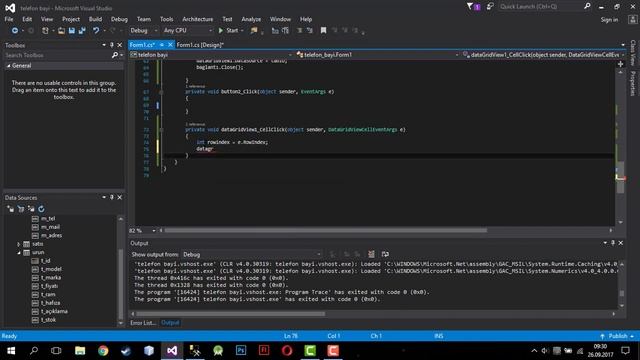Click the Toolbox search magnifier icon
The image size is (640, 360).
(x=115, y=55)
